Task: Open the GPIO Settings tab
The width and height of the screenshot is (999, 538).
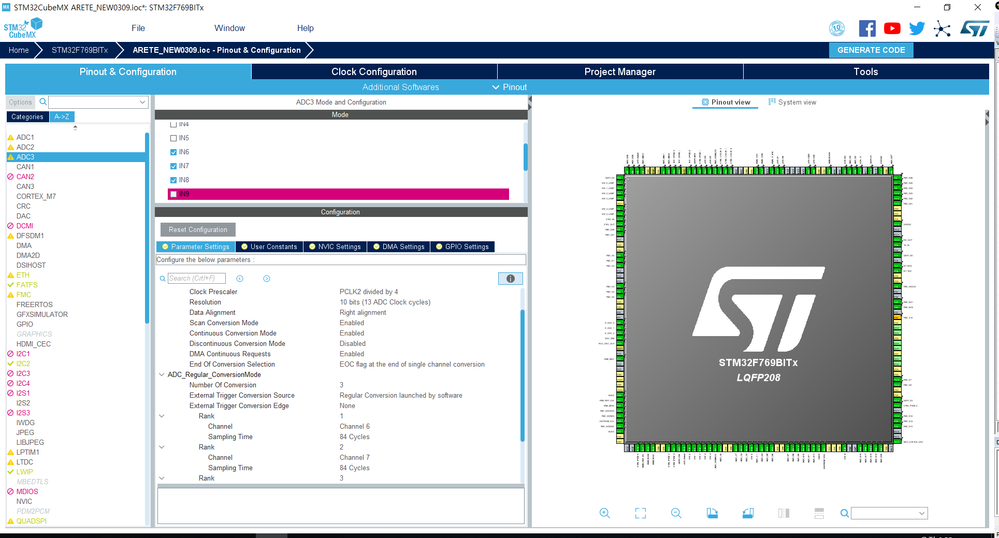Action: click(x=463, y=247)
